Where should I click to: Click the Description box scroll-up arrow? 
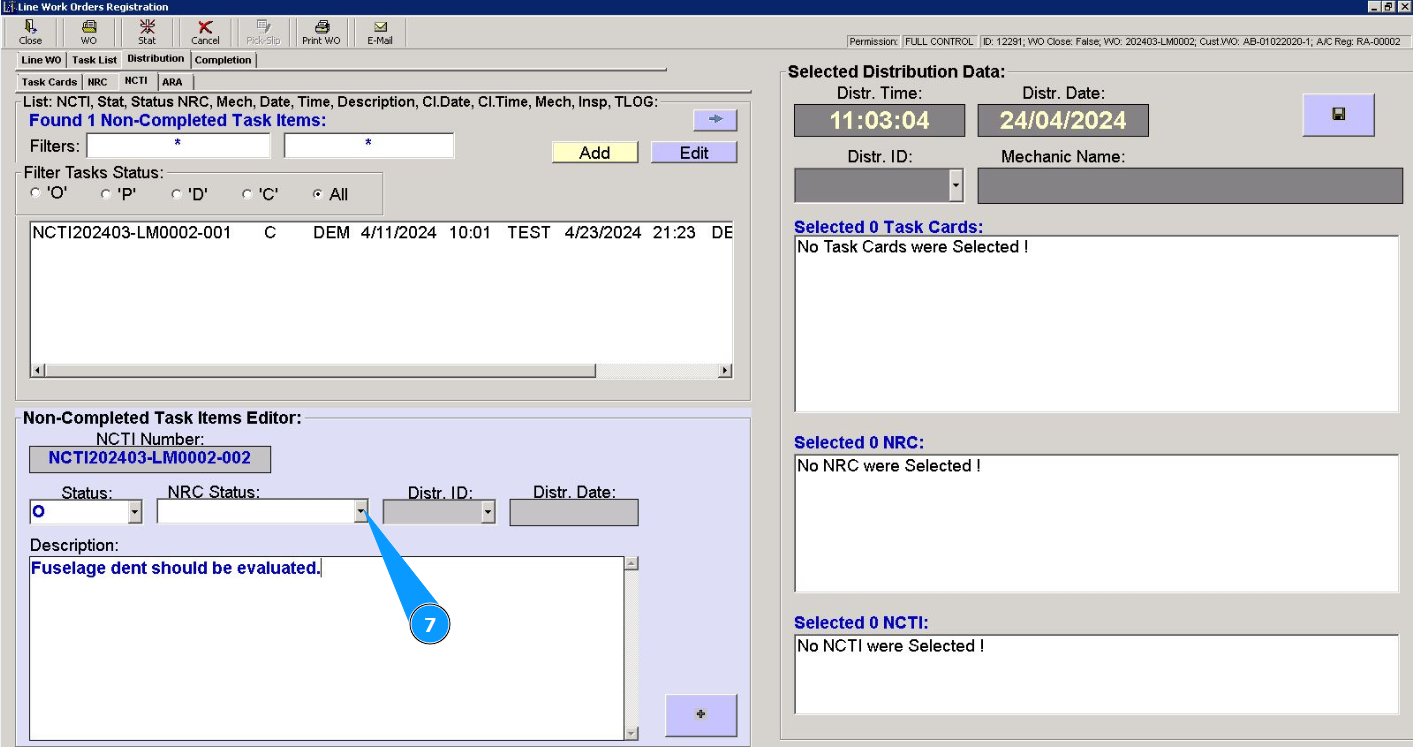(x=631, y=564)
